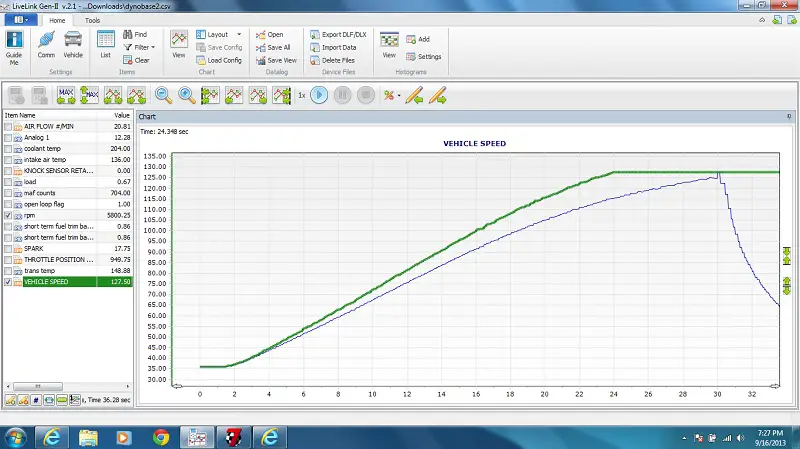The height and width of the screenshot is (449, 800).
Task: Expand the Filter dropdown
Action: click(x=153, y=47)
